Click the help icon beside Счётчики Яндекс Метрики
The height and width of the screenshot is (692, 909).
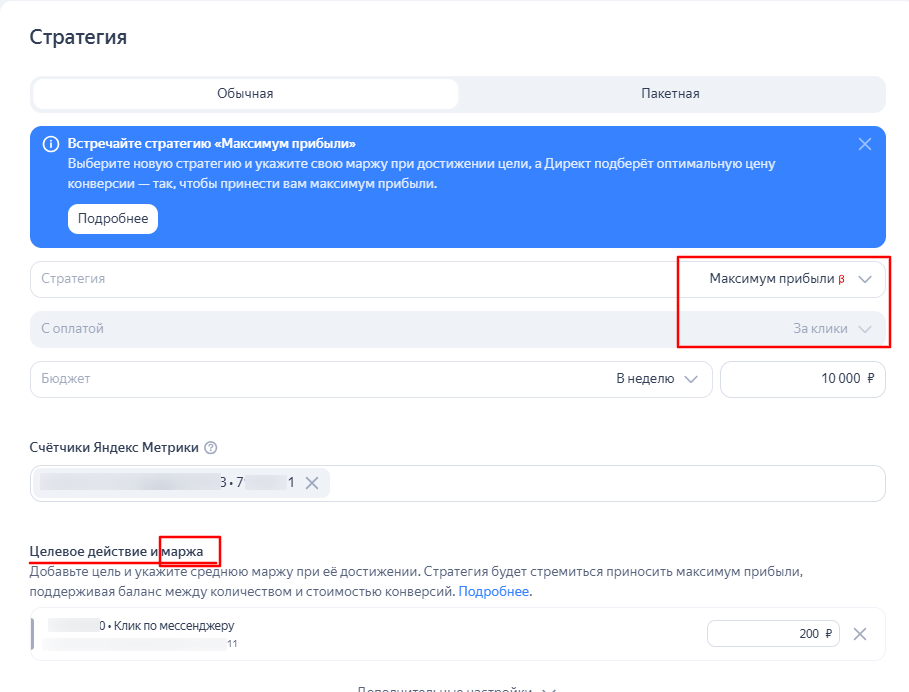click(211, 448)
